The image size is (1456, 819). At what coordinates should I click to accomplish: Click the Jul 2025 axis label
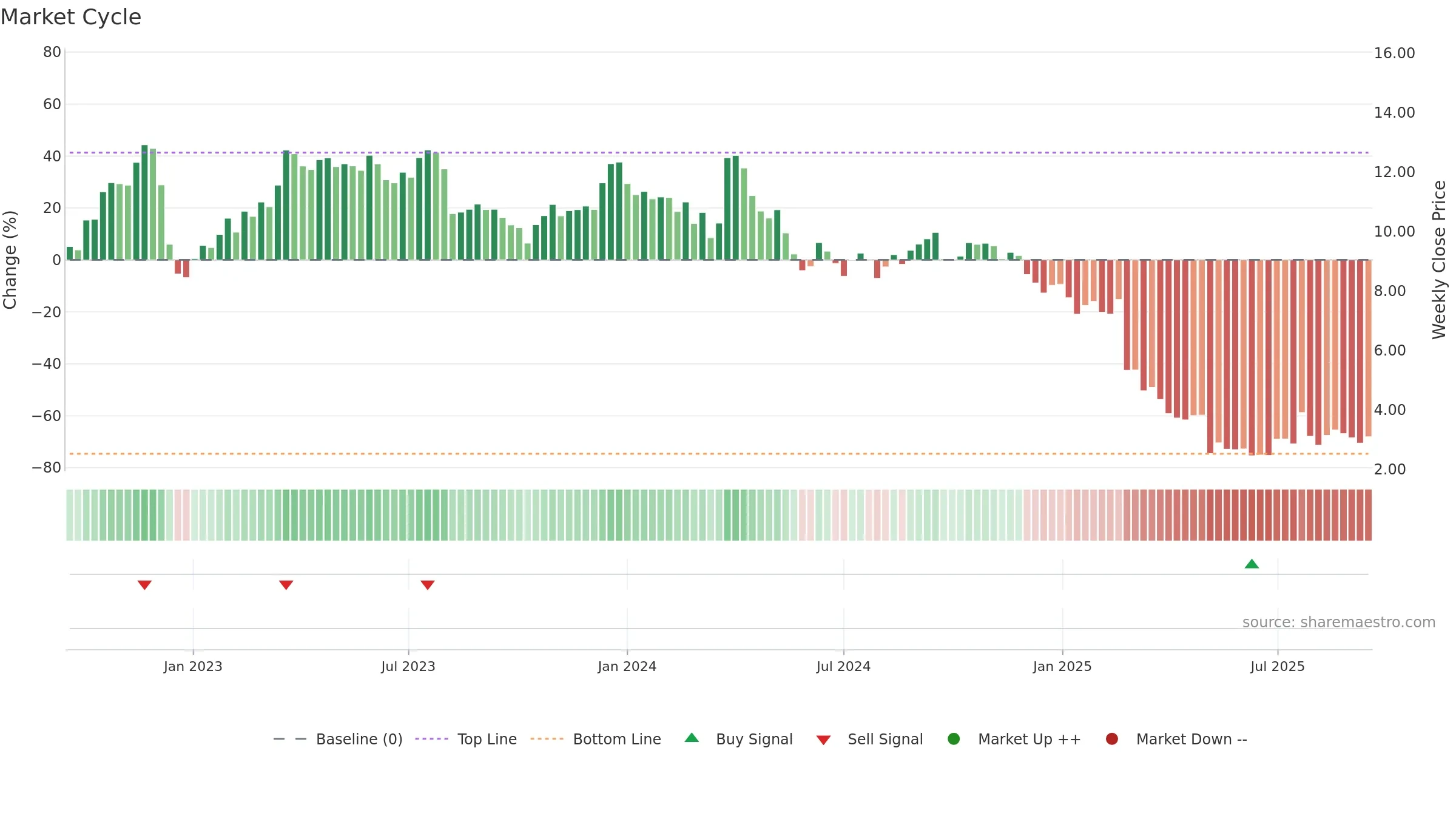(x=1278, y=666)
